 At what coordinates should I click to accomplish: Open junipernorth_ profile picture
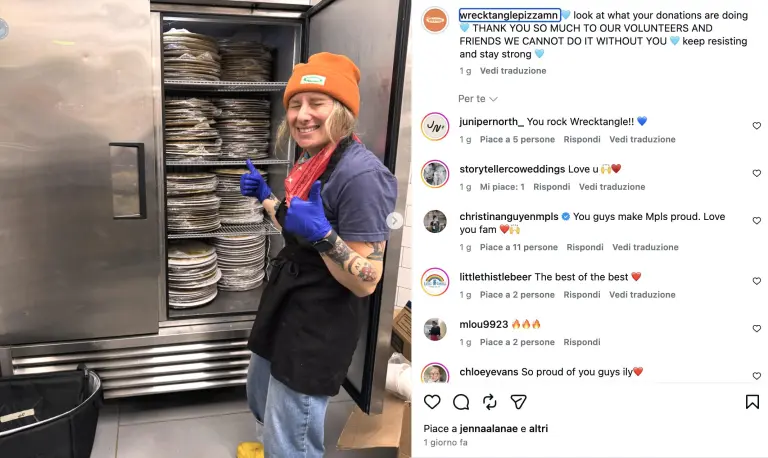[x=435, y=126]
